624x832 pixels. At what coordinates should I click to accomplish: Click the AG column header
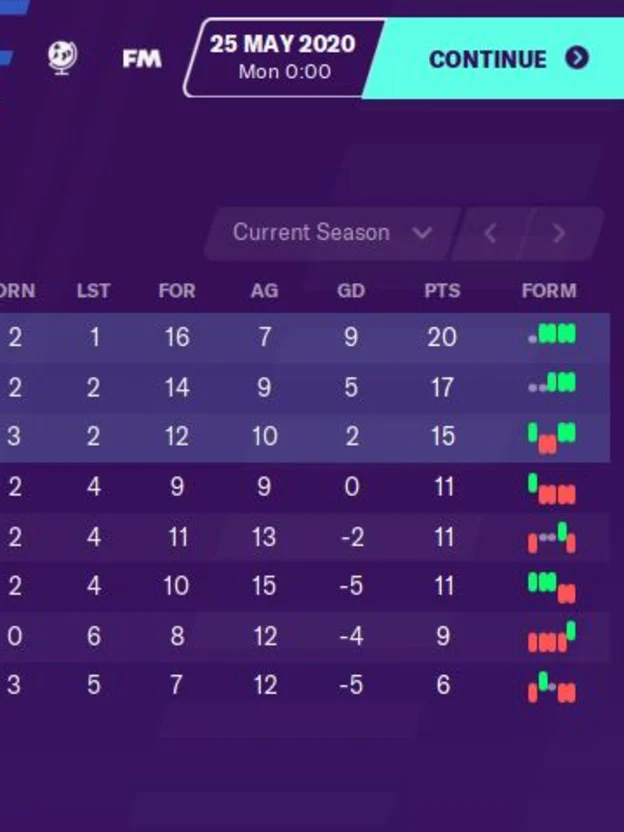pos(263,291)
